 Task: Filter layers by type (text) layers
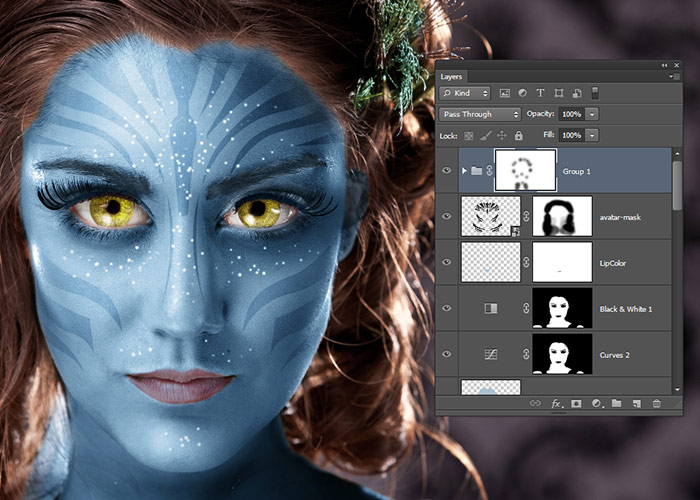[541, 94]
